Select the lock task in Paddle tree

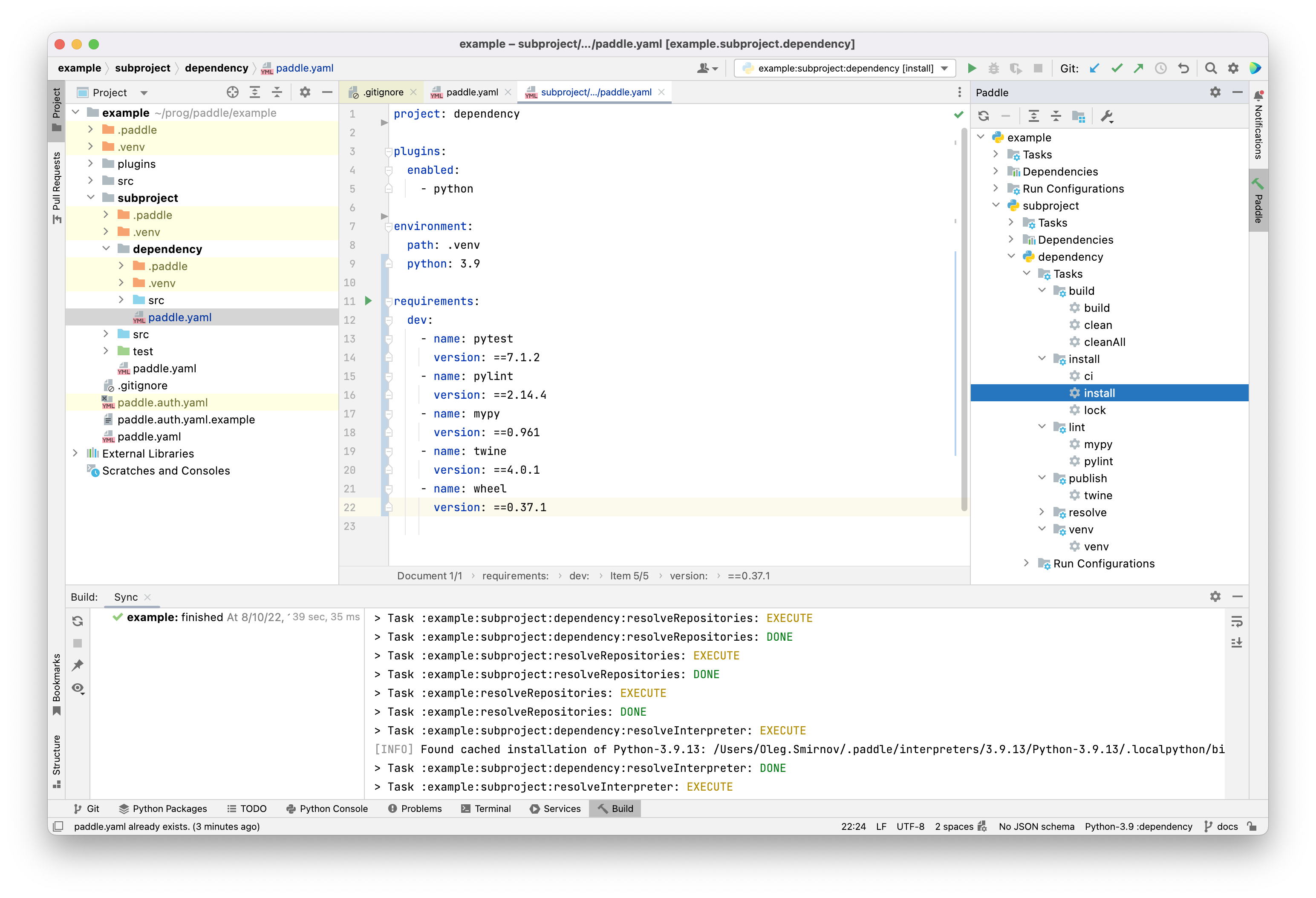tap(1094, 410)
